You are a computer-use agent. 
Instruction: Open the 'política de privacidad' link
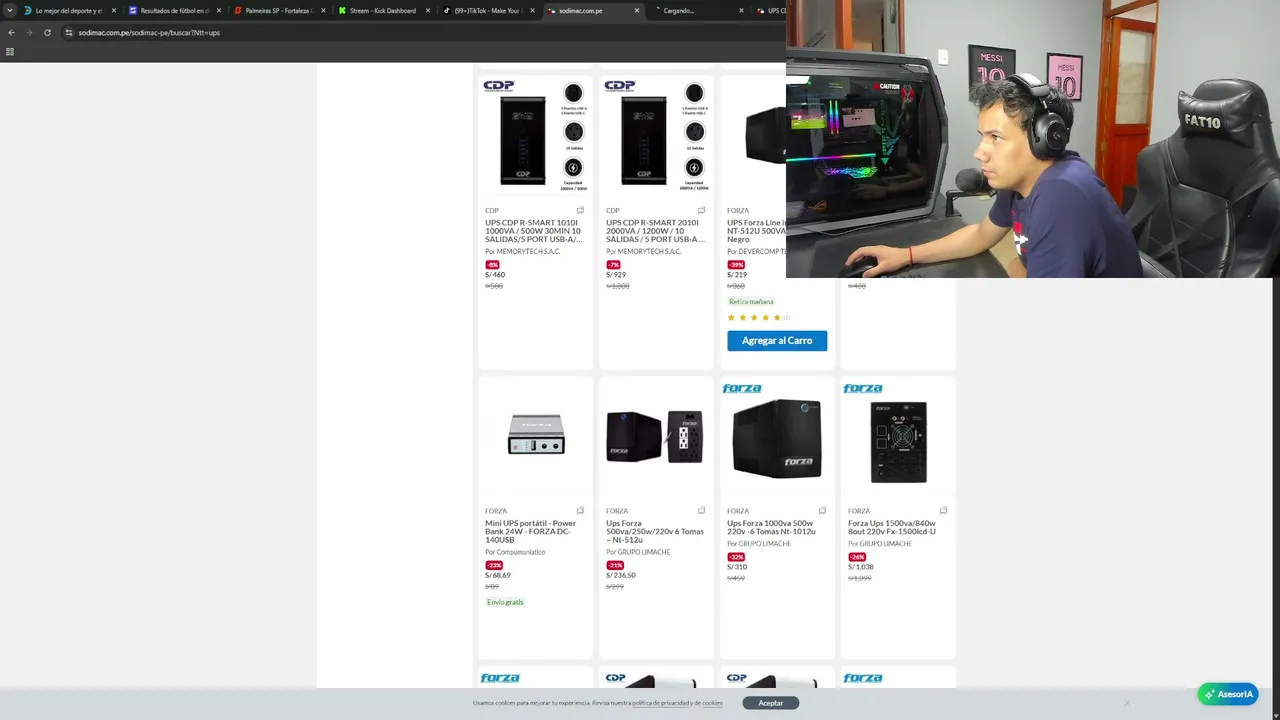[659, 703]
